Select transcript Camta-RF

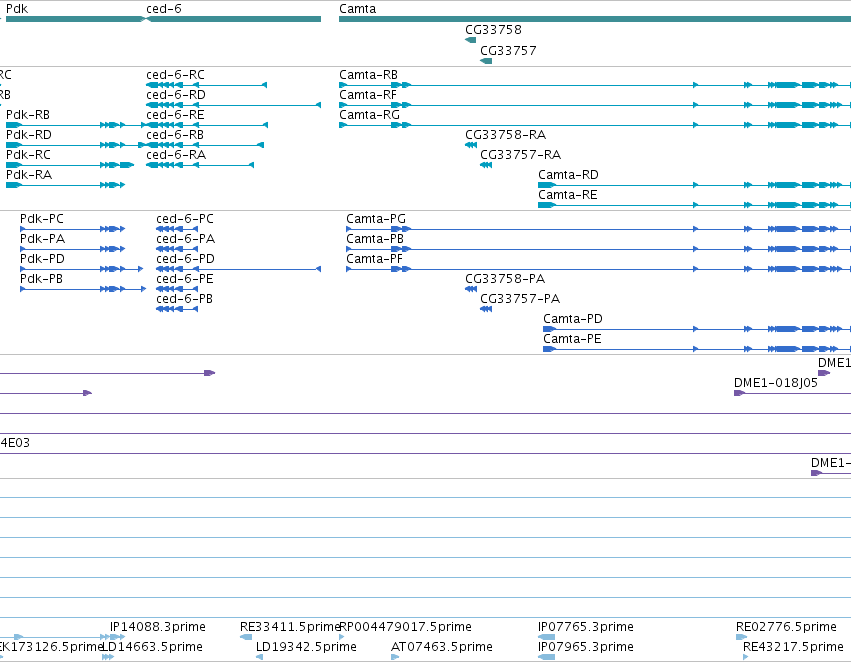click(x=595, y=105)
